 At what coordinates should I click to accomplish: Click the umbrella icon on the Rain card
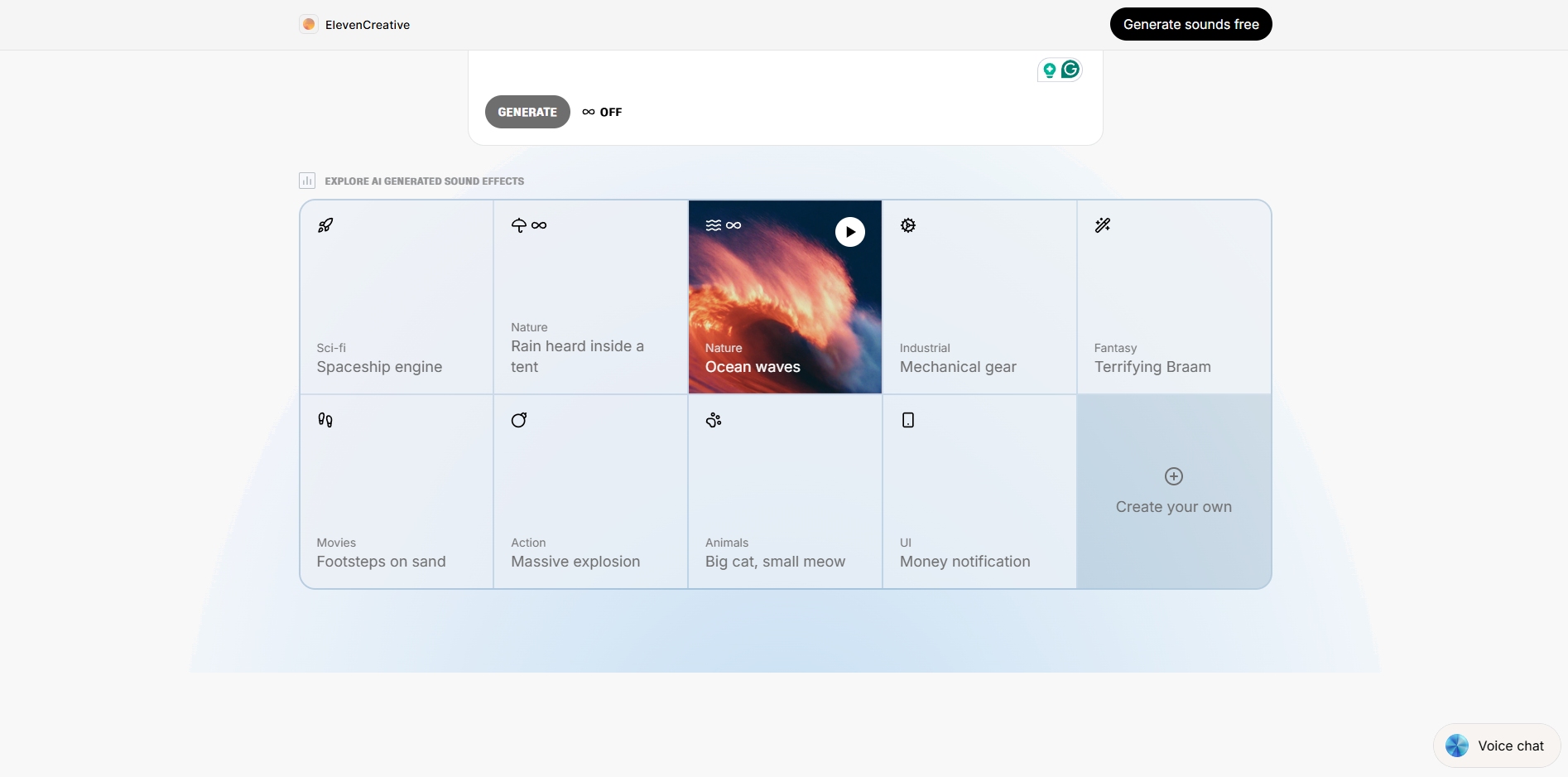519,225
